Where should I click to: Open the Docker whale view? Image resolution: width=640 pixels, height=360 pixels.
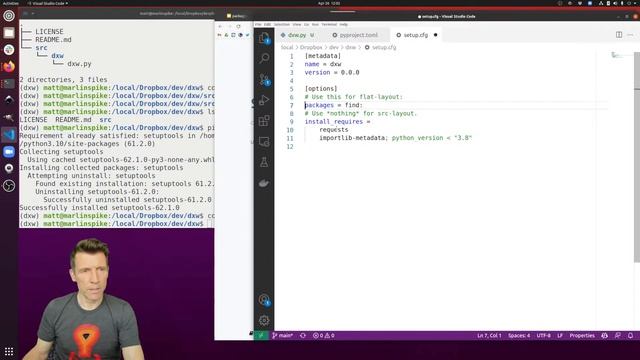[x=264, y=183]
